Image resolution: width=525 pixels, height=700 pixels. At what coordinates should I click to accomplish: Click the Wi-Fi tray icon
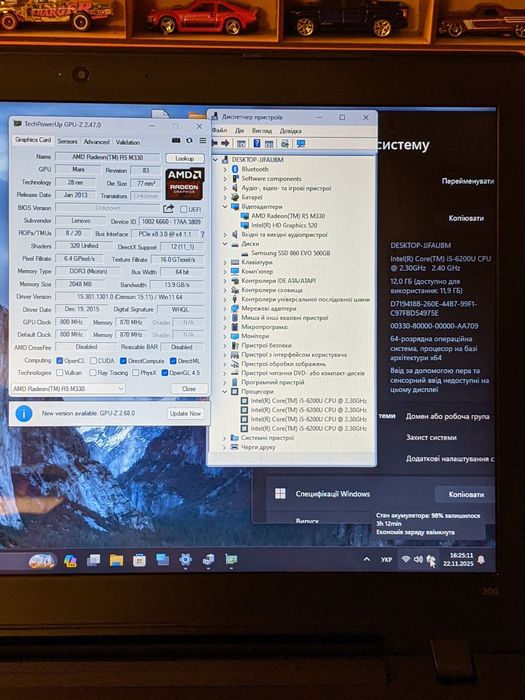406,559
